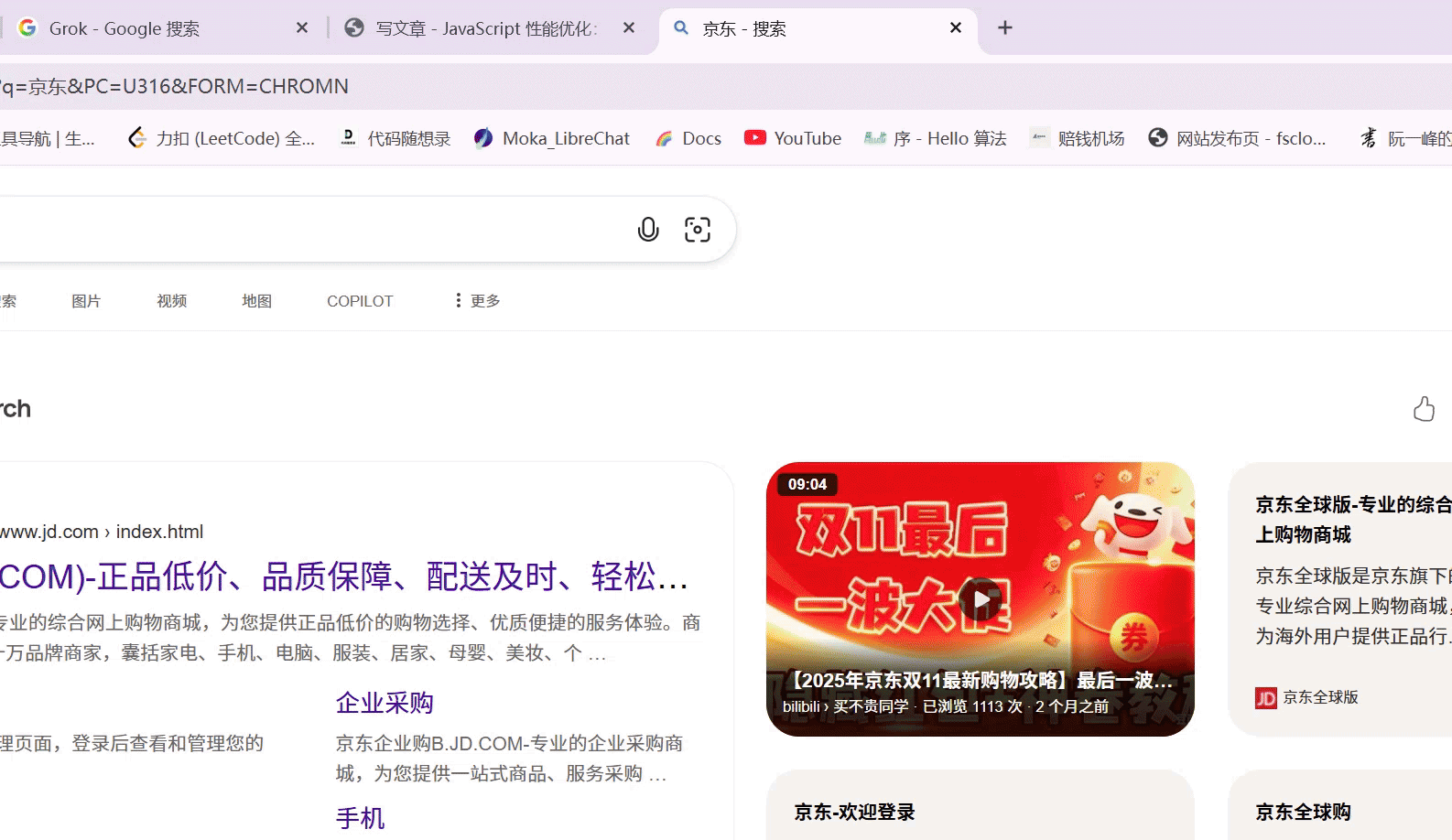Close the 京东 - 搜索 tab

(956, 27)
